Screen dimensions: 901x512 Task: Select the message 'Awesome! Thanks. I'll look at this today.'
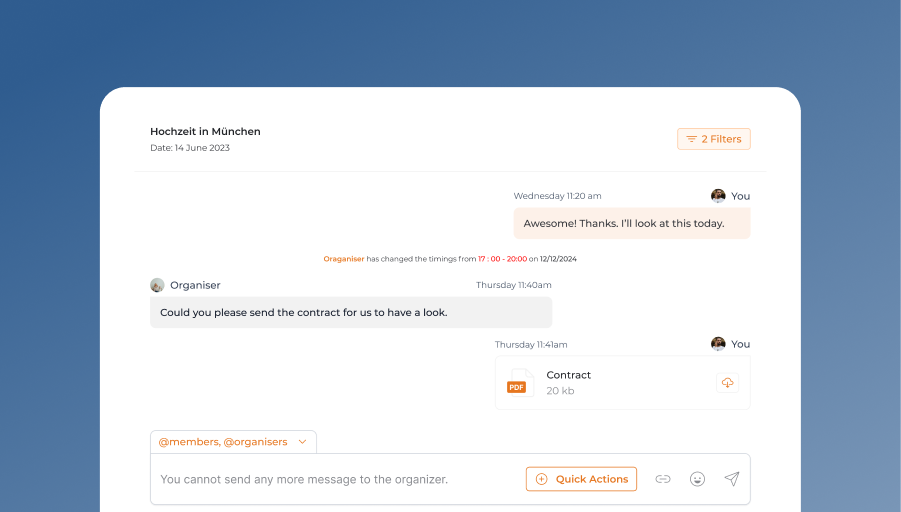[x=632, y=224]
